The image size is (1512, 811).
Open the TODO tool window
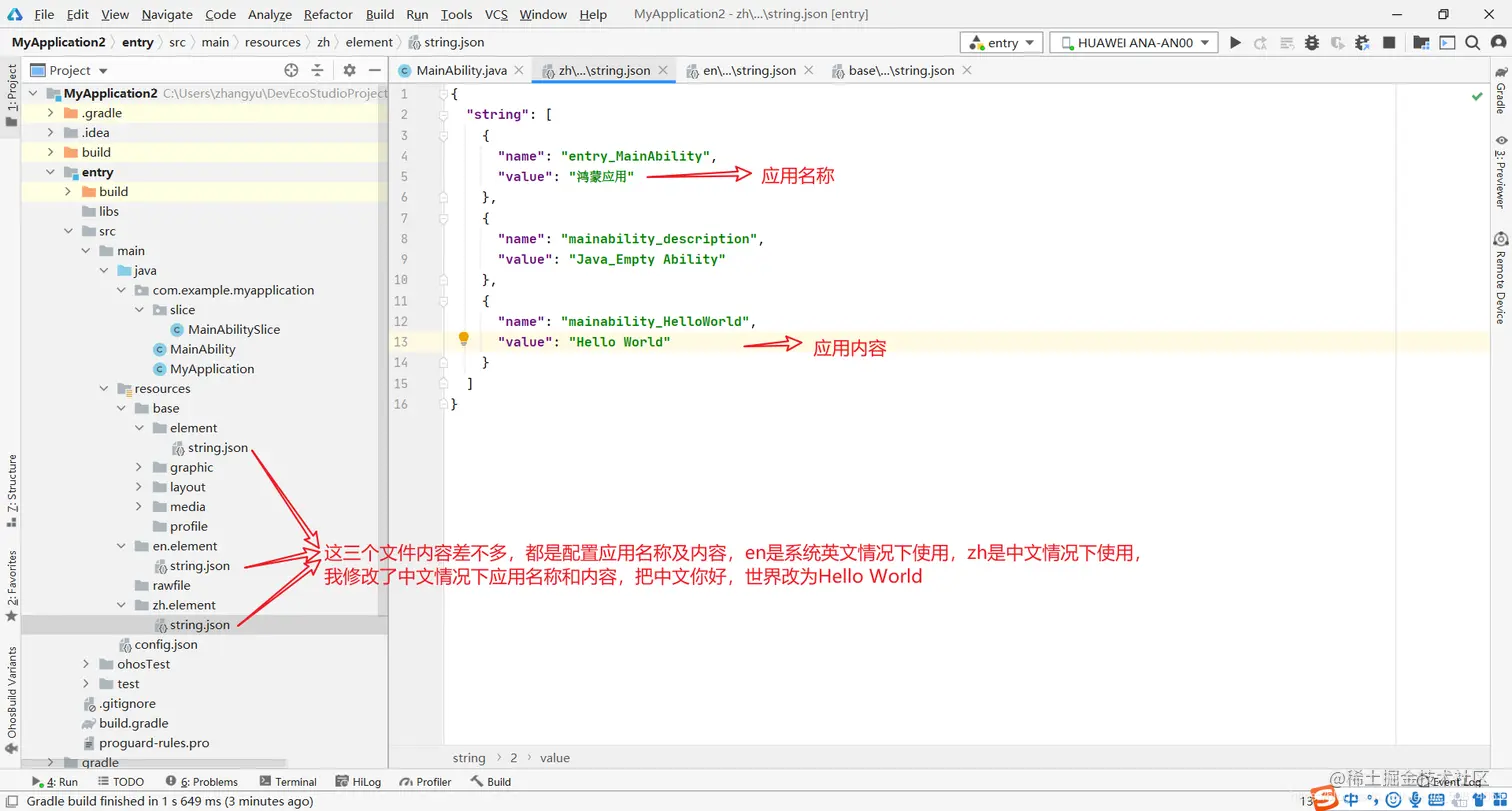tap(121, 782)
